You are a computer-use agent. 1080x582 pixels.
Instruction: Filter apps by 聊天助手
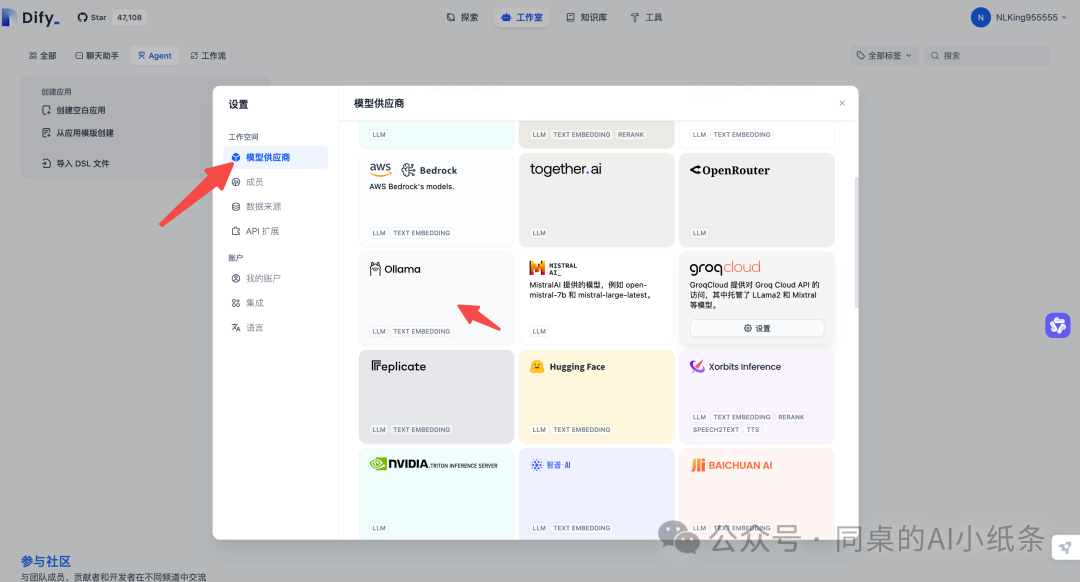coord(96,55)
